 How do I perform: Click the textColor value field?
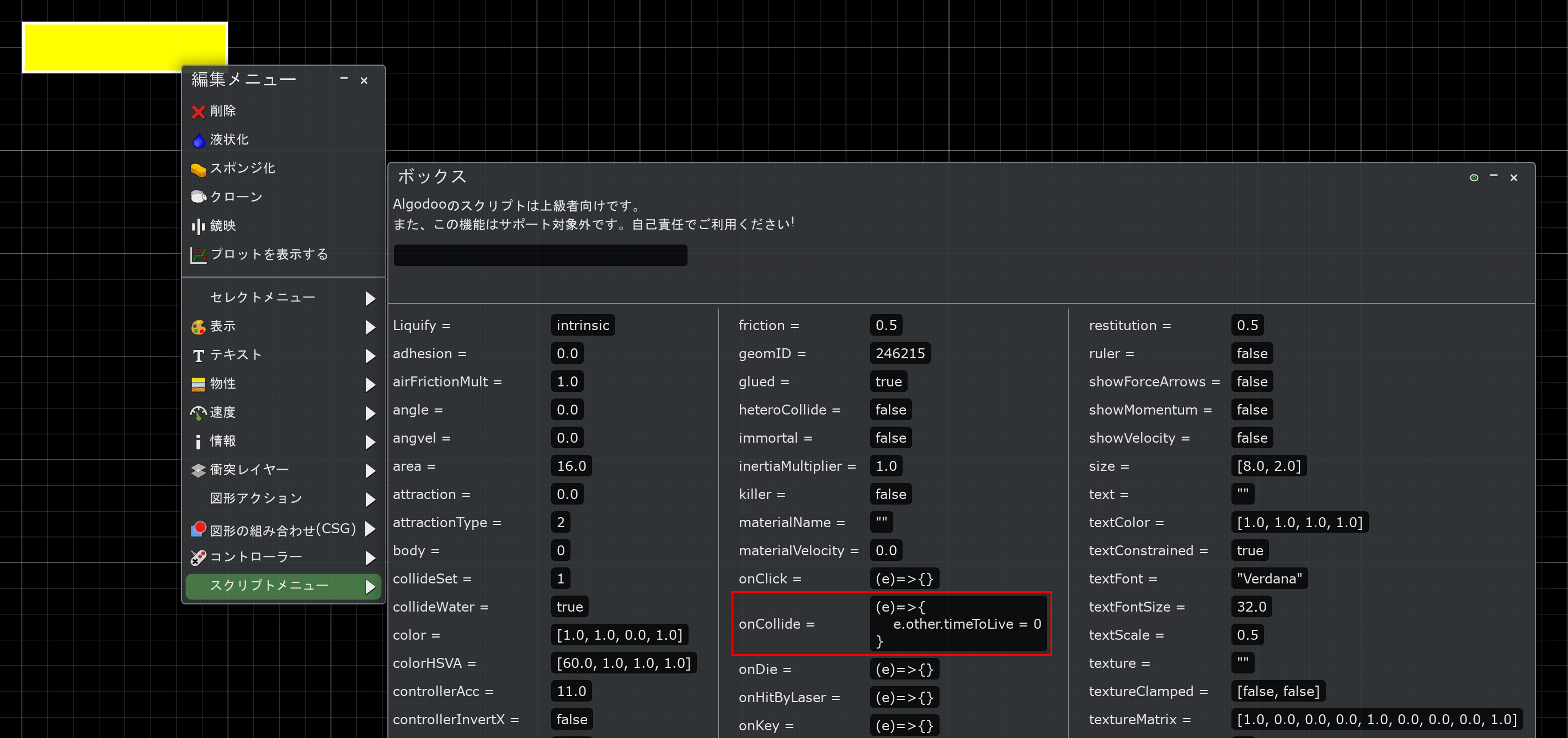click(1299, 522)
